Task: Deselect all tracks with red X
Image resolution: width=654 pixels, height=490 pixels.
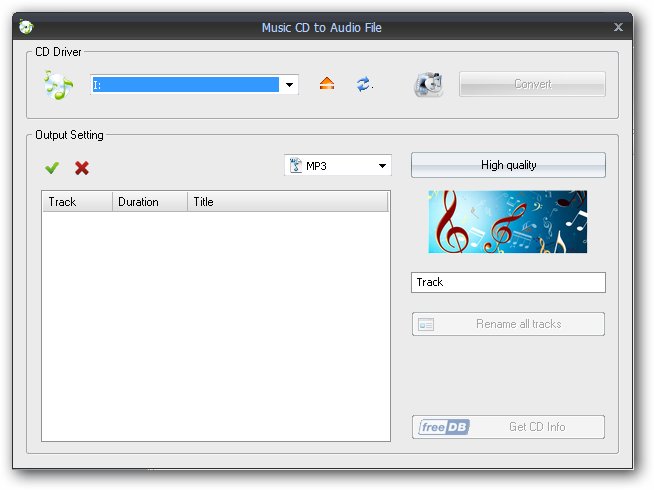Action: (x=82, y=168)
